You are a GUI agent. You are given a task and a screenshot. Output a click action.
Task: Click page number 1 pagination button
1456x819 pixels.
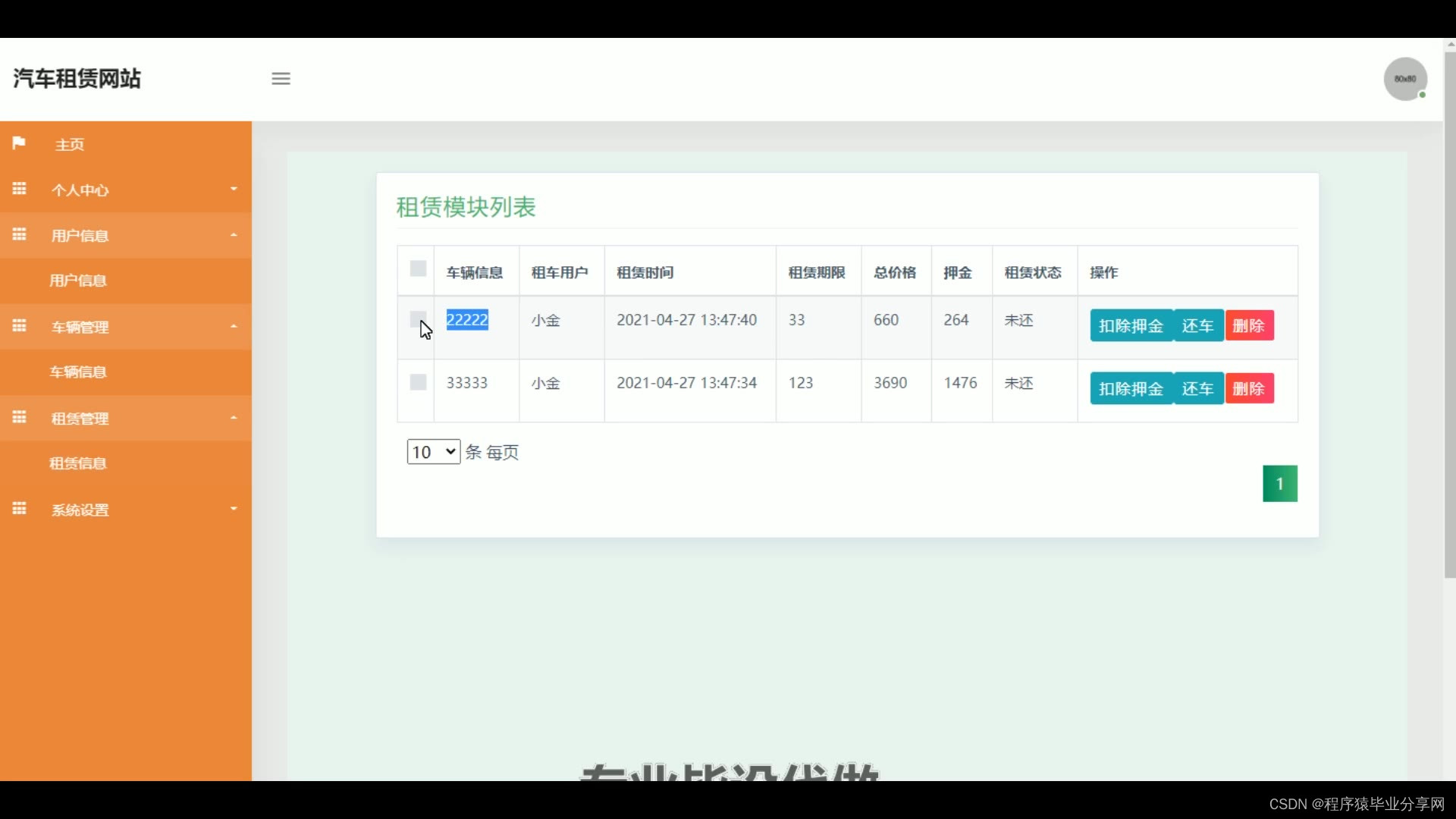click(x=1279, y=484)
